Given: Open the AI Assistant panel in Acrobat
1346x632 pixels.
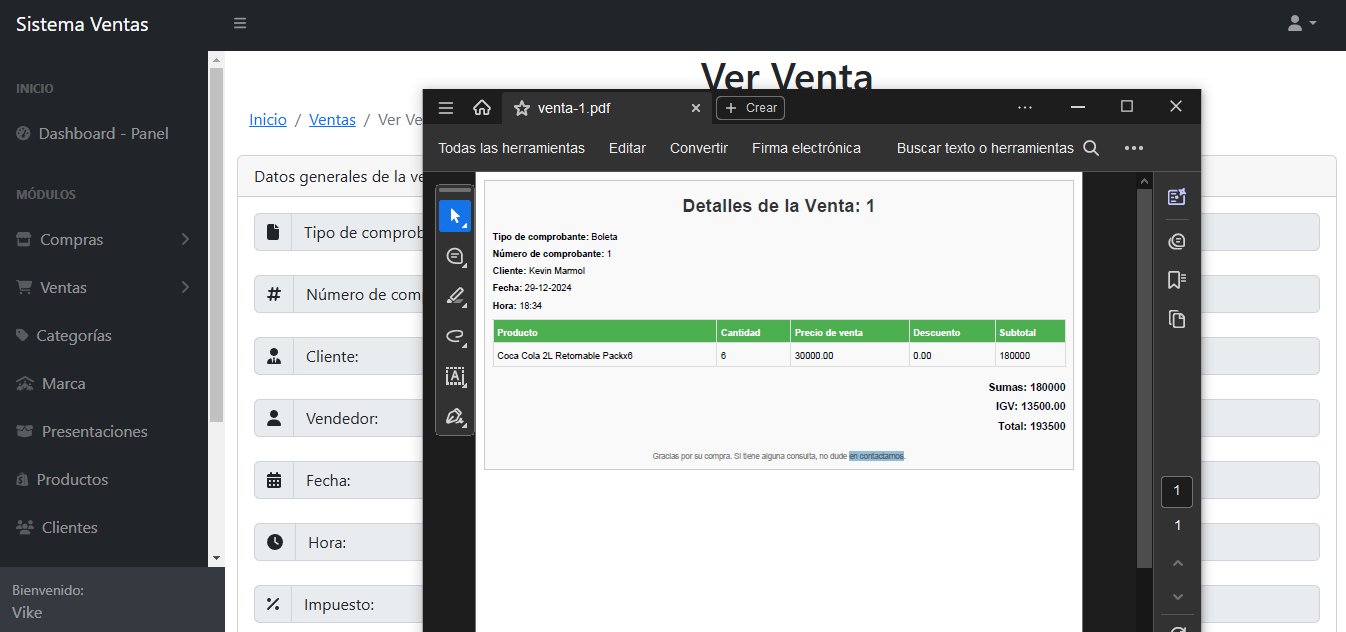Looking at the screenshot, I should click(1177, 197).
